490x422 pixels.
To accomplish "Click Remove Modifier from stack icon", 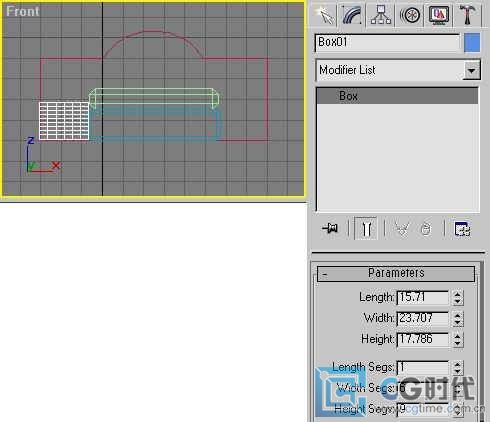I will [x=426, y=229].
